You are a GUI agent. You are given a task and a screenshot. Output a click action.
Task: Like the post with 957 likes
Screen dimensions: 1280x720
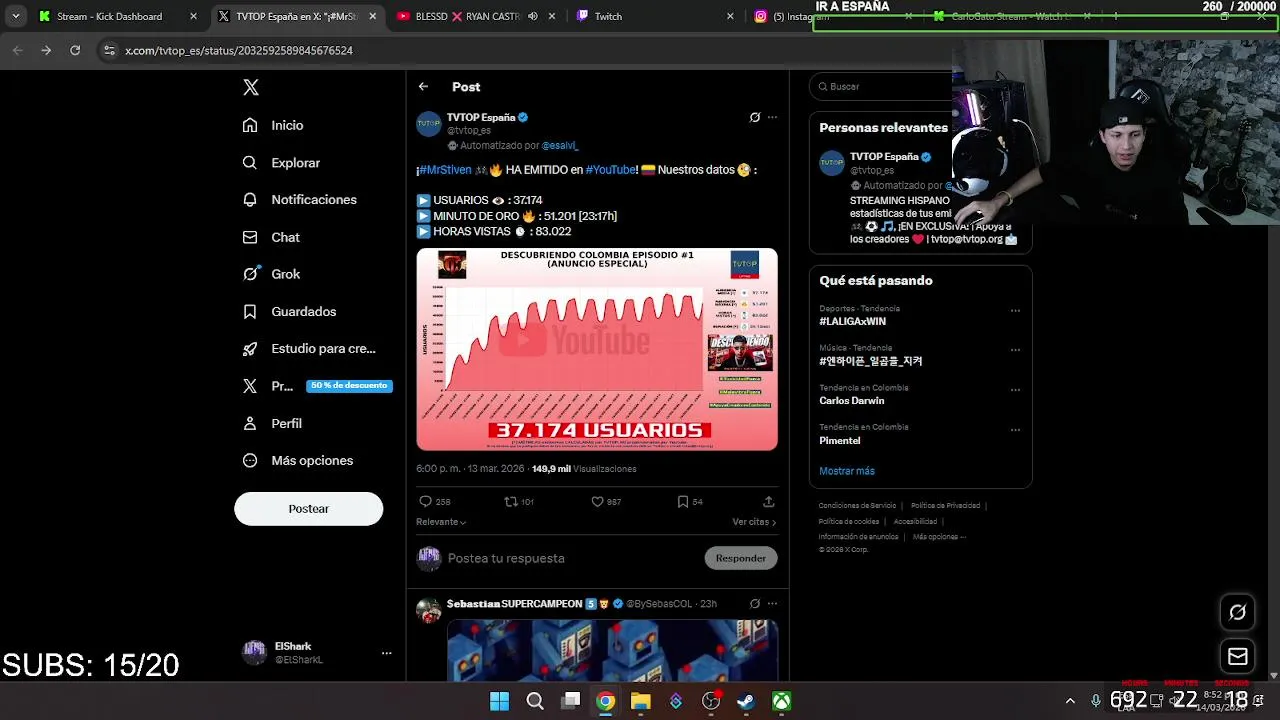597,501
